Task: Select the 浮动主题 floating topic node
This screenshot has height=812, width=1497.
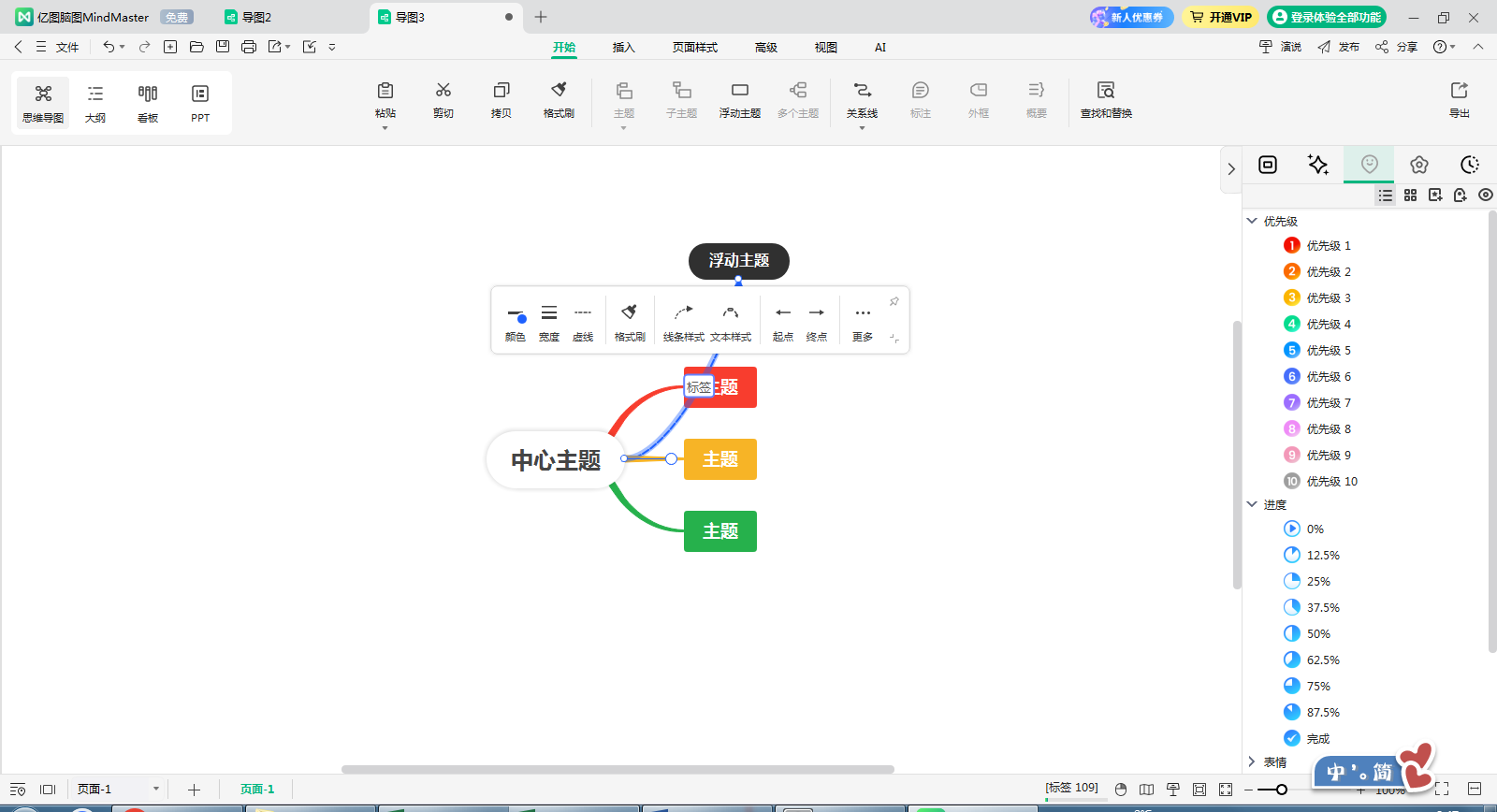Action: pyautogui.click(x=739, y=261)
